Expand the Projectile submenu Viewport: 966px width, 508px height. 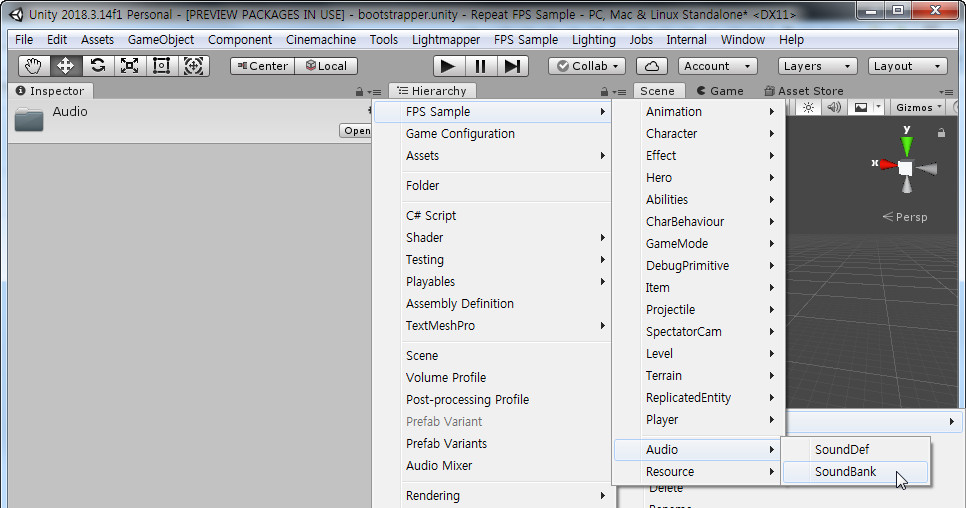pos(698,310)
